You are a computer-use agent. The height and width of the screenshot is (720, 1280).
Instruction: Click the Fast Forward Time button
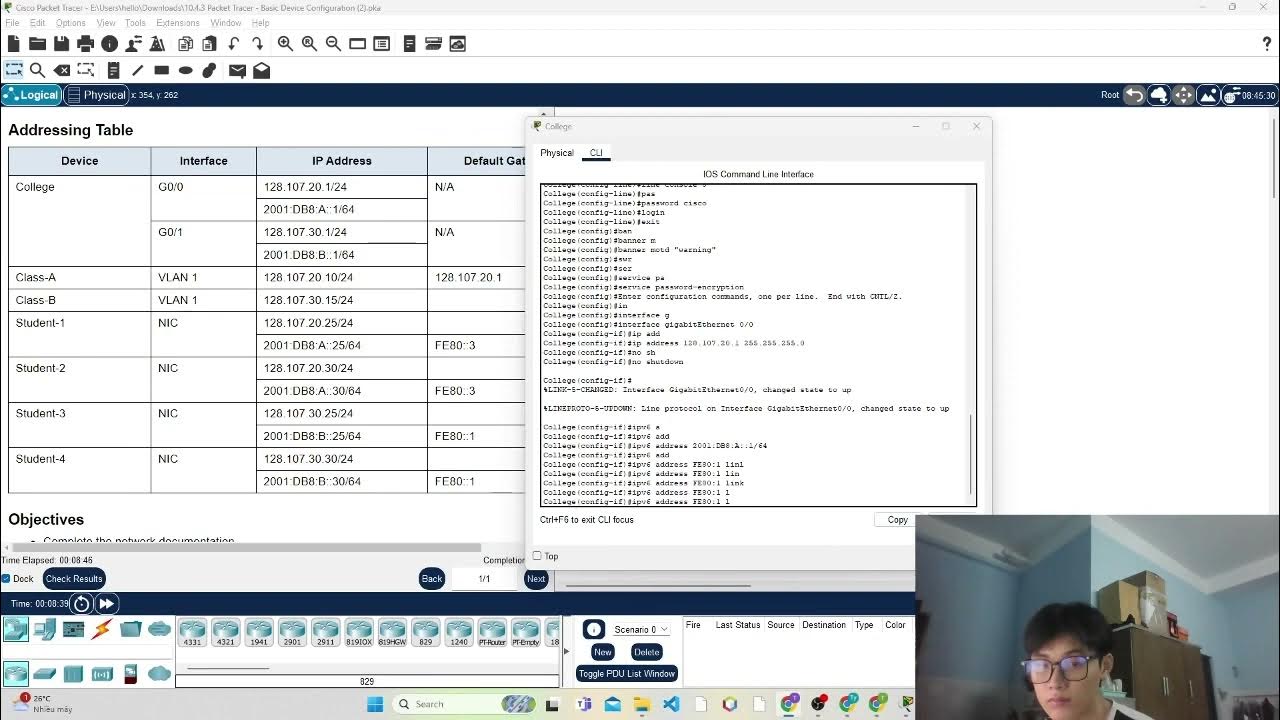click(106, 603)
